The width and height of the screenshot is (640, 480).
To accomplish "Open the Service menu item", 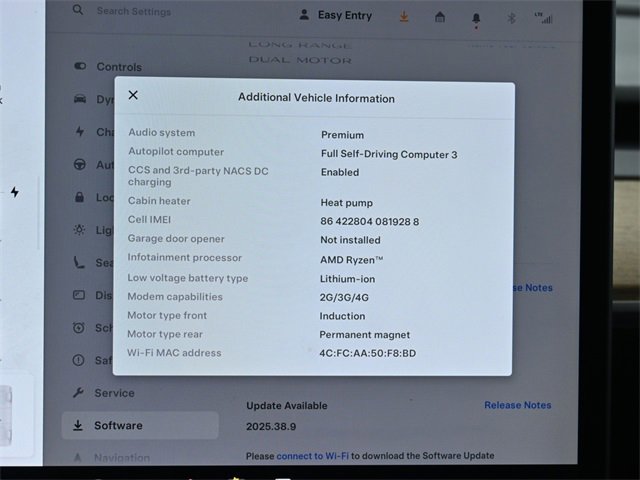I will pyautogui.click(x=104, y=393).
